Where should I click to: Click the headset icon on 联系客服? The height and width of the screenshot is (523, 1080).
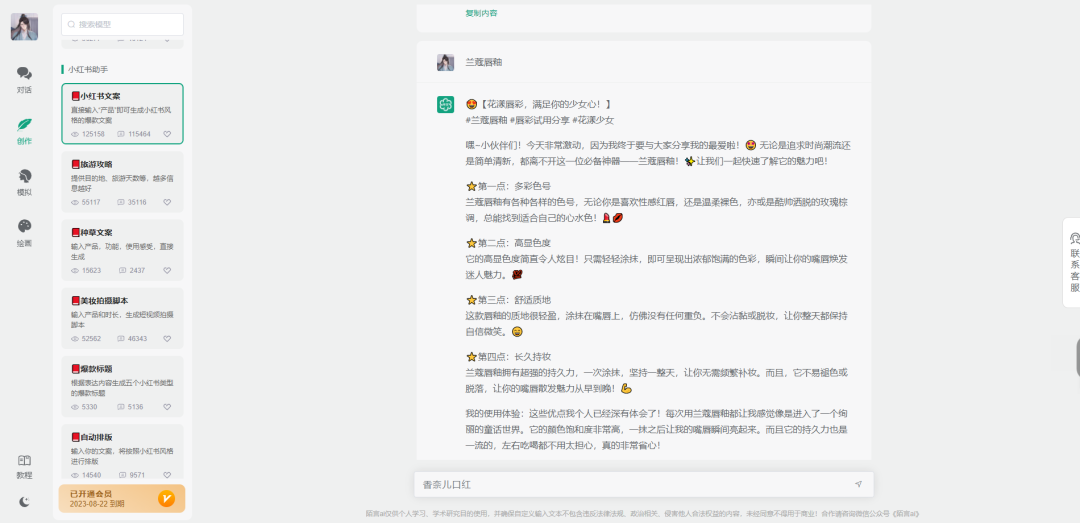(1074, 238)
